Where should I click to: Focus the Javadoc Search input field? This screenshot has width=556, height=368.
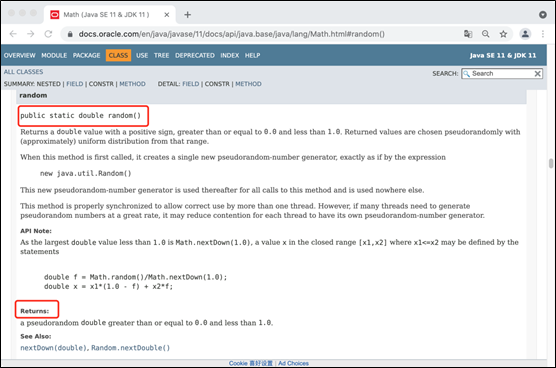point(502,73)
